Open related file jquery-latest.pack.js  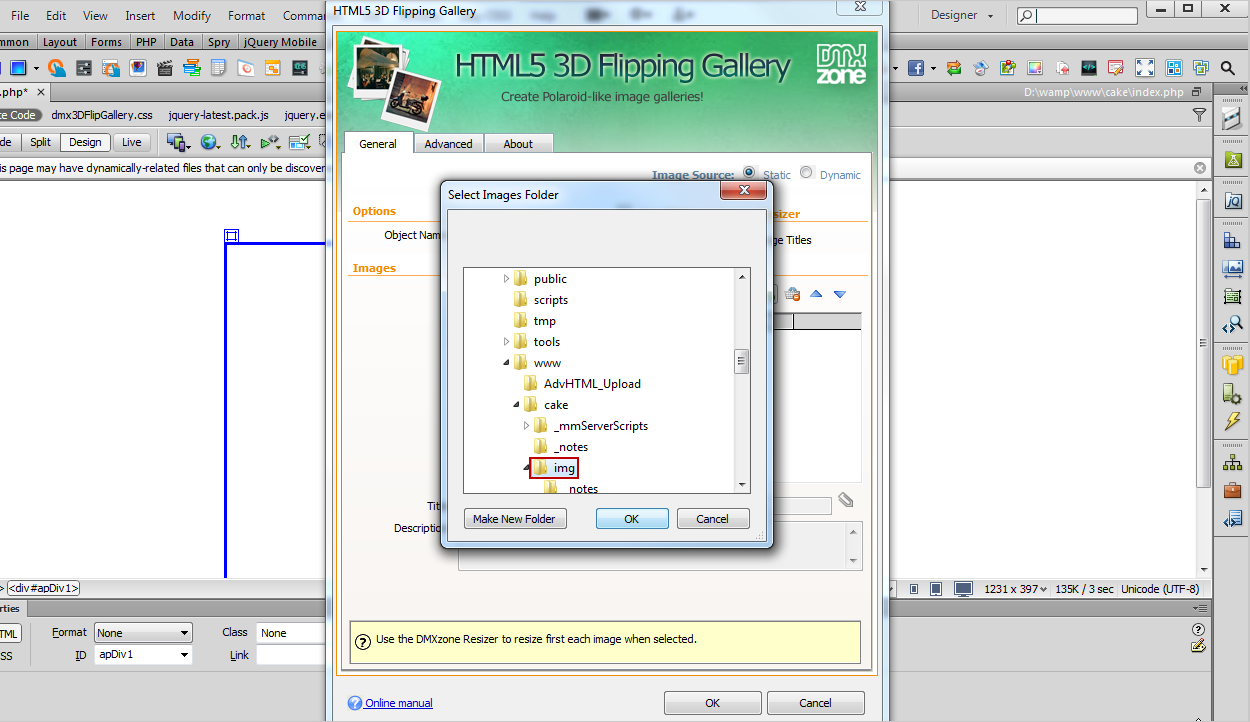tap(218, 115)
